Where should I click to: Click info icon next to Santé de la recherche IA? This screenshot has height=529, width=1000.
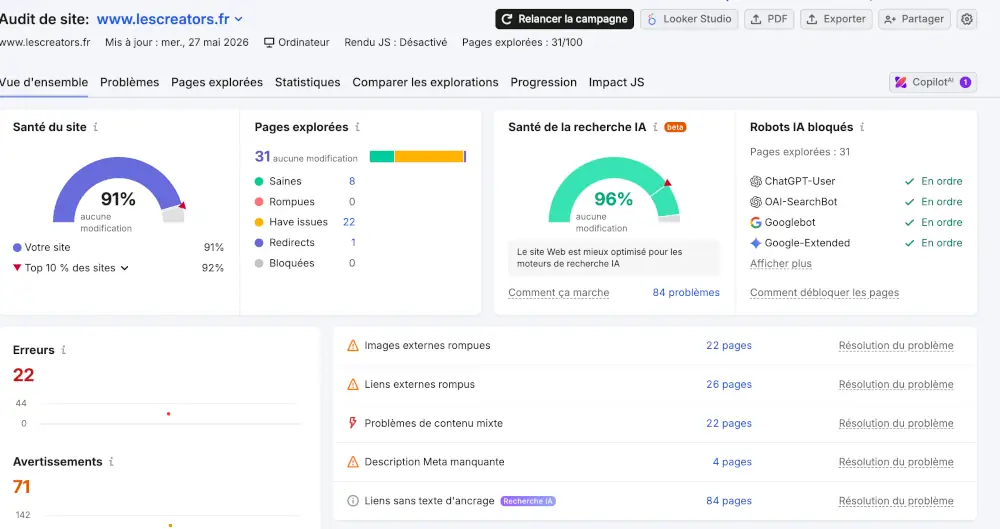655,127
